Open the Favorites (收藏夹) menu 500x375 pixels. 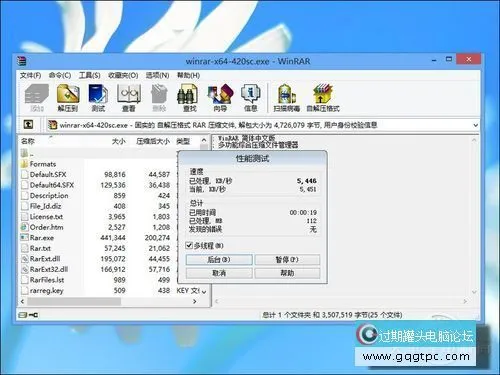(123, 75)
